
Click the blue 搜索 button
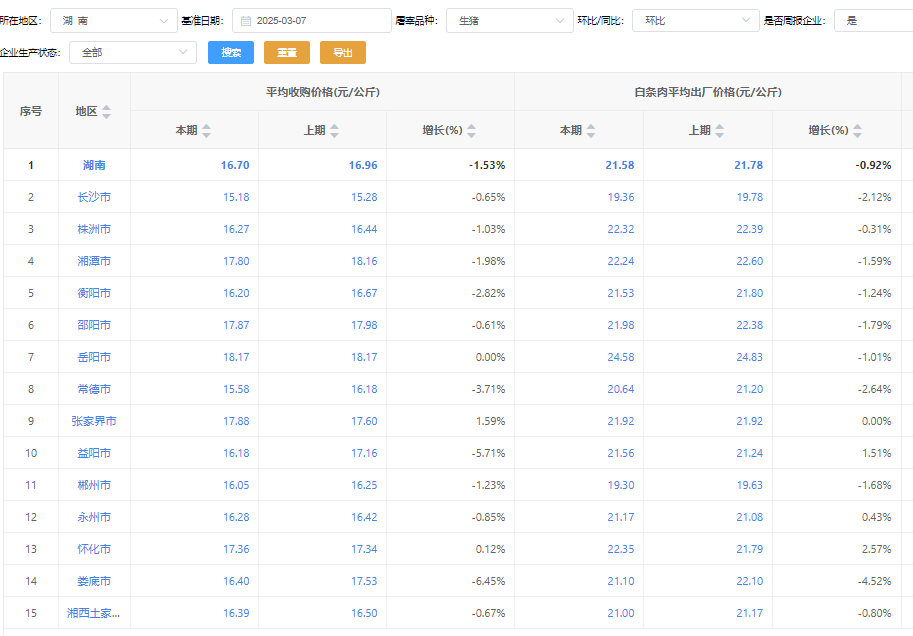coord(231,52)
